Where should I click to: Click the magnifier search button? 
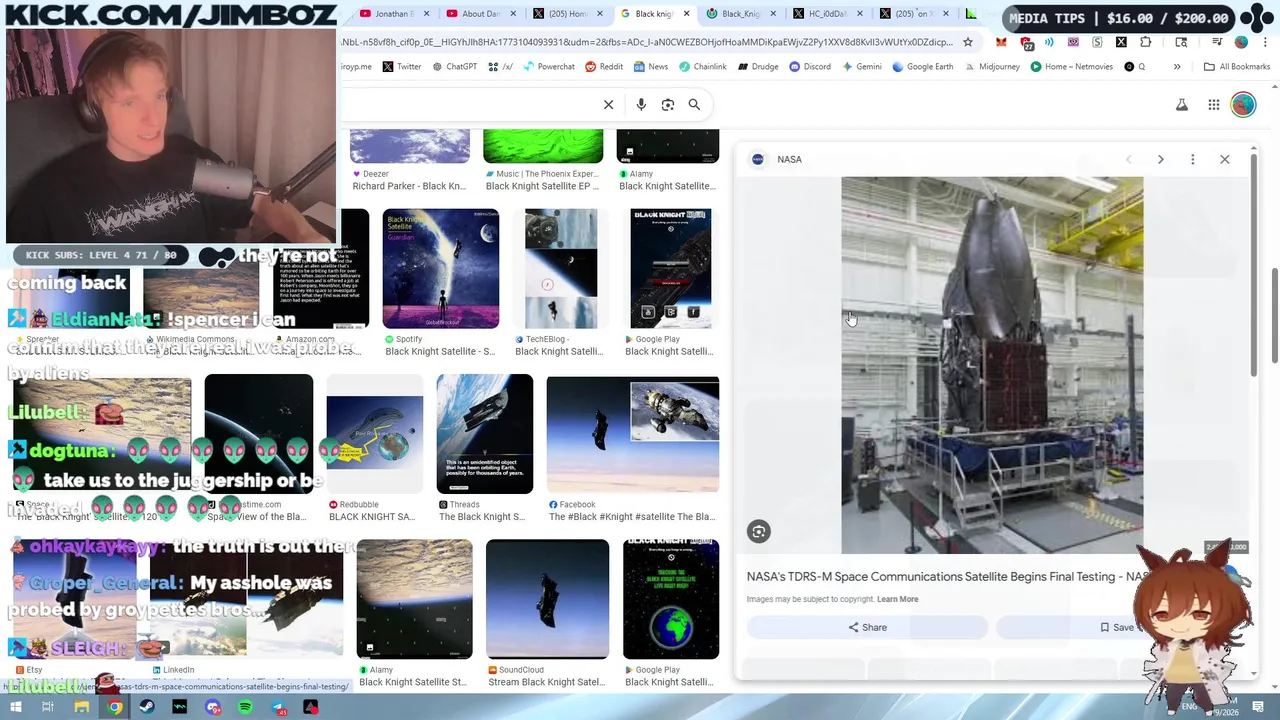694,104
